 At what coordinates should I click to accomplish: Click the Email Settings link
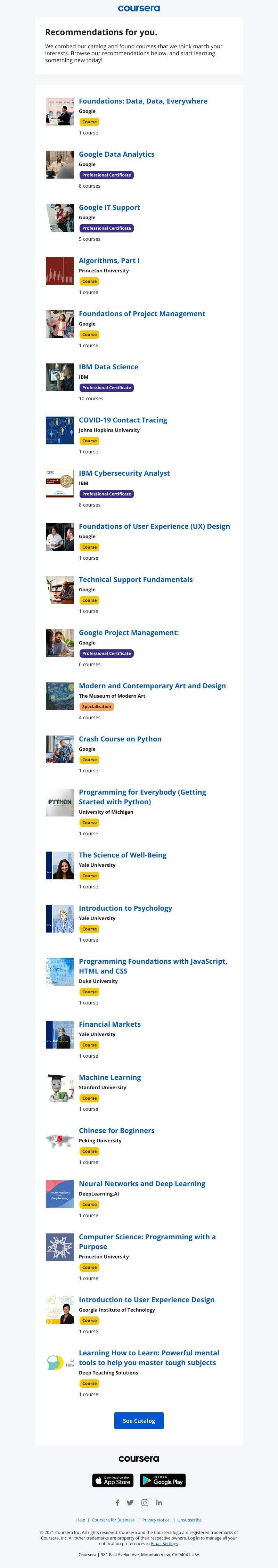pos(165,1544)
